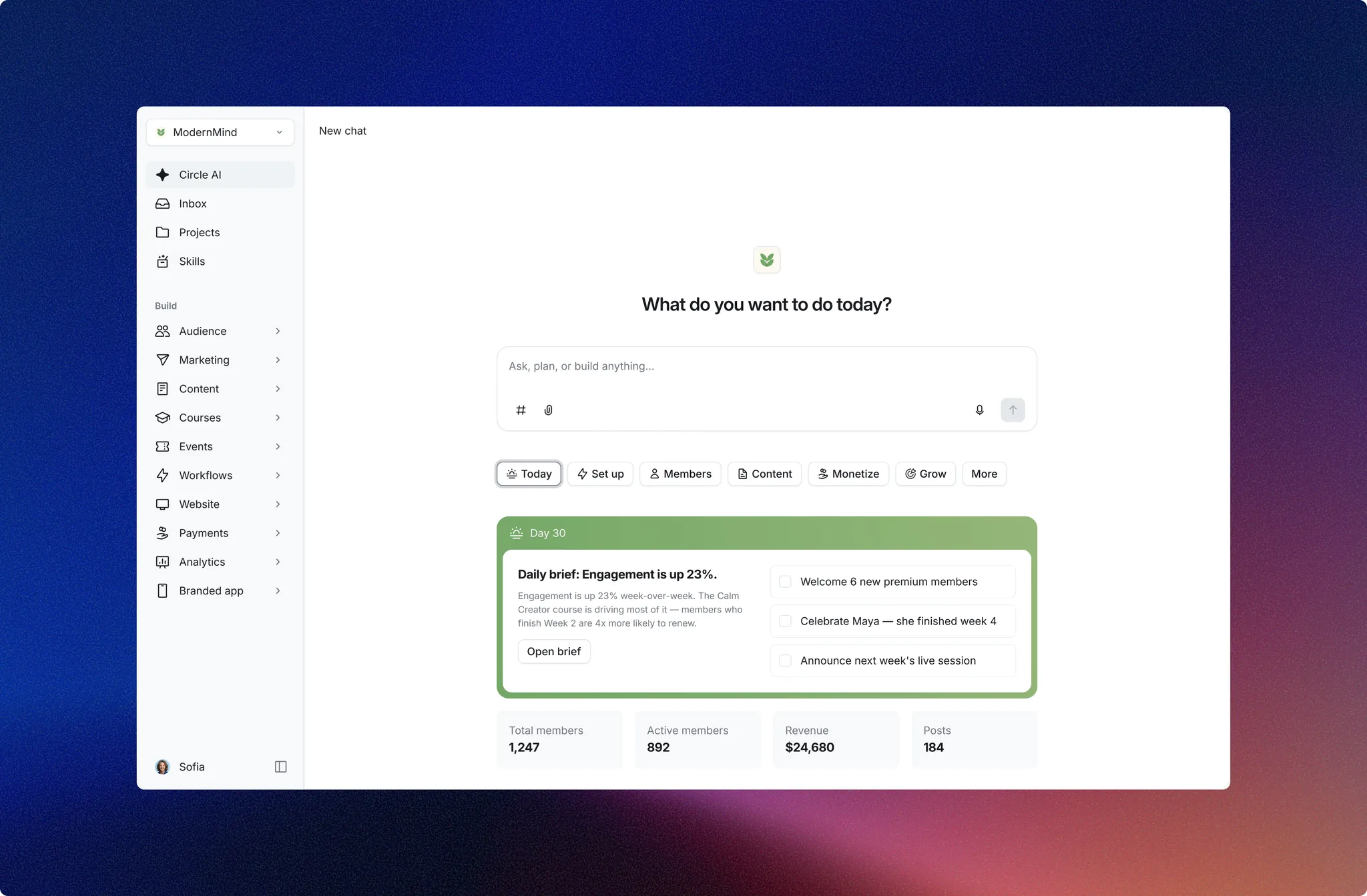Select the Content suggestion tab
Viewport: 1367px width, 896px height.
764,474
